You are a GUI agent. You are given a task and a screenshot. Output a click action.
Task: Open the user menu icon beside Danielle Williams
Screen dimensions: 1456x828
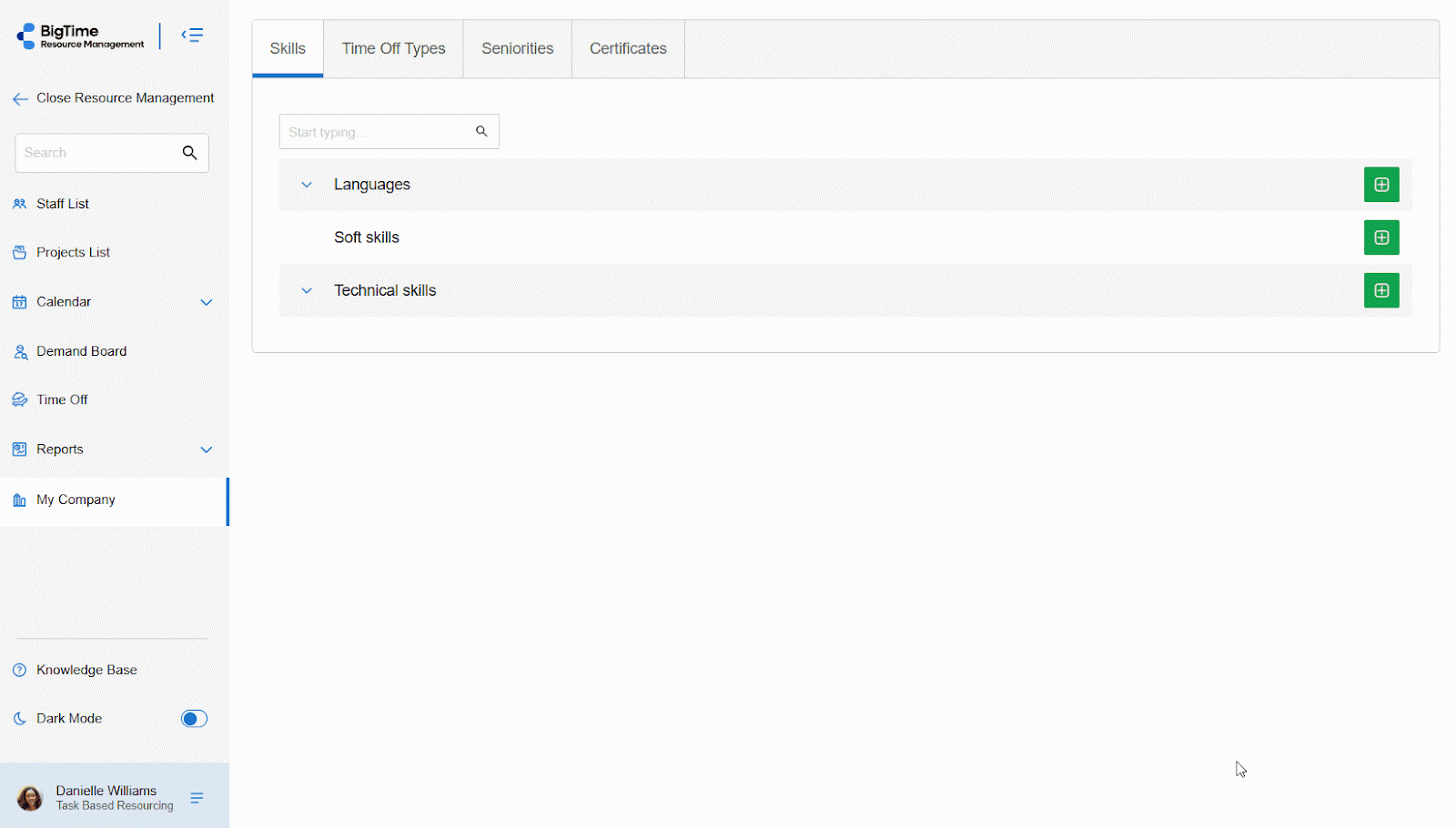tap(197, 798)
